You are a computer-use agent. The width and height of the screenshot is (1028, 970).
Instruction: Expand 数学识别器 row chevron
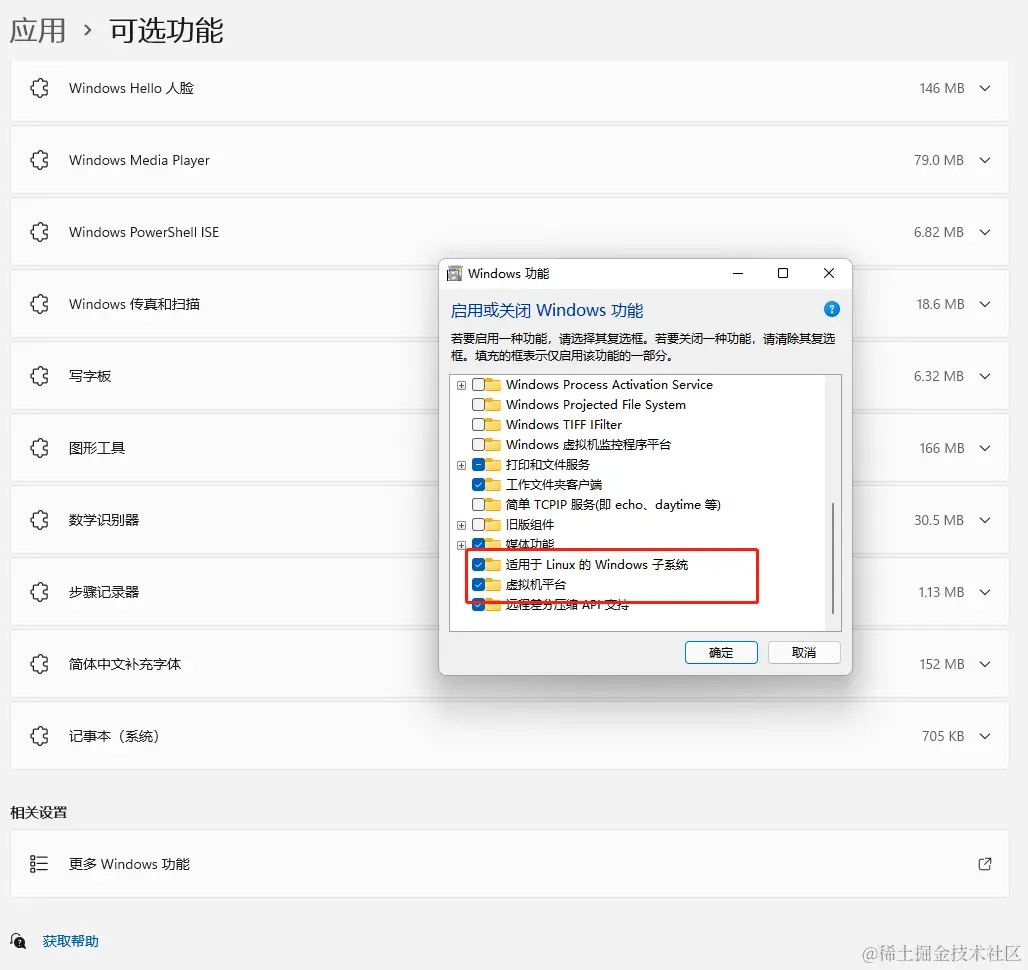tap(985, 520)
